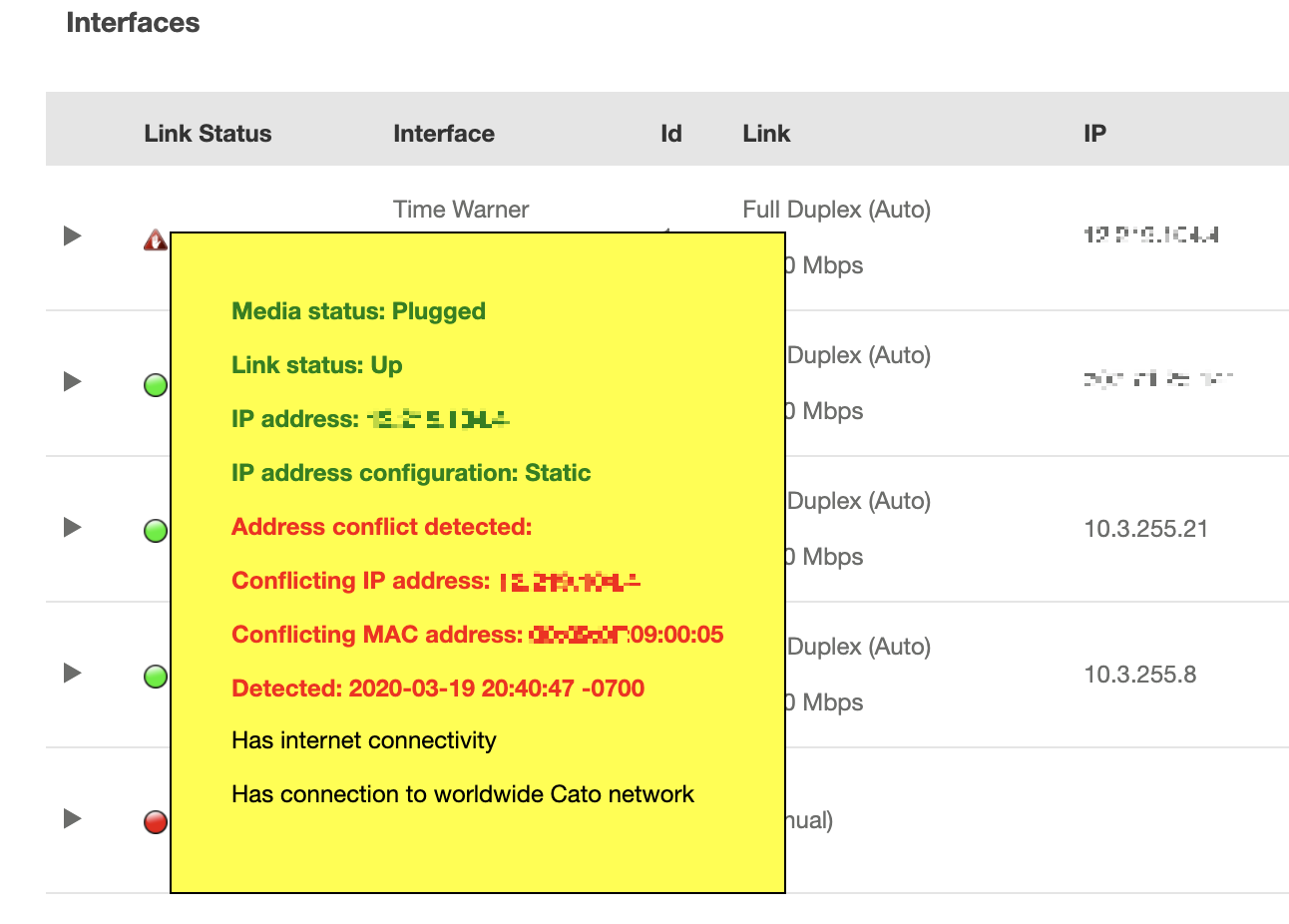Image resolution: width=1289 pixels, height=924 pixels.
Task: Click the 10.3.255.21 IP address cell
Action: [x=1145, y=529]
